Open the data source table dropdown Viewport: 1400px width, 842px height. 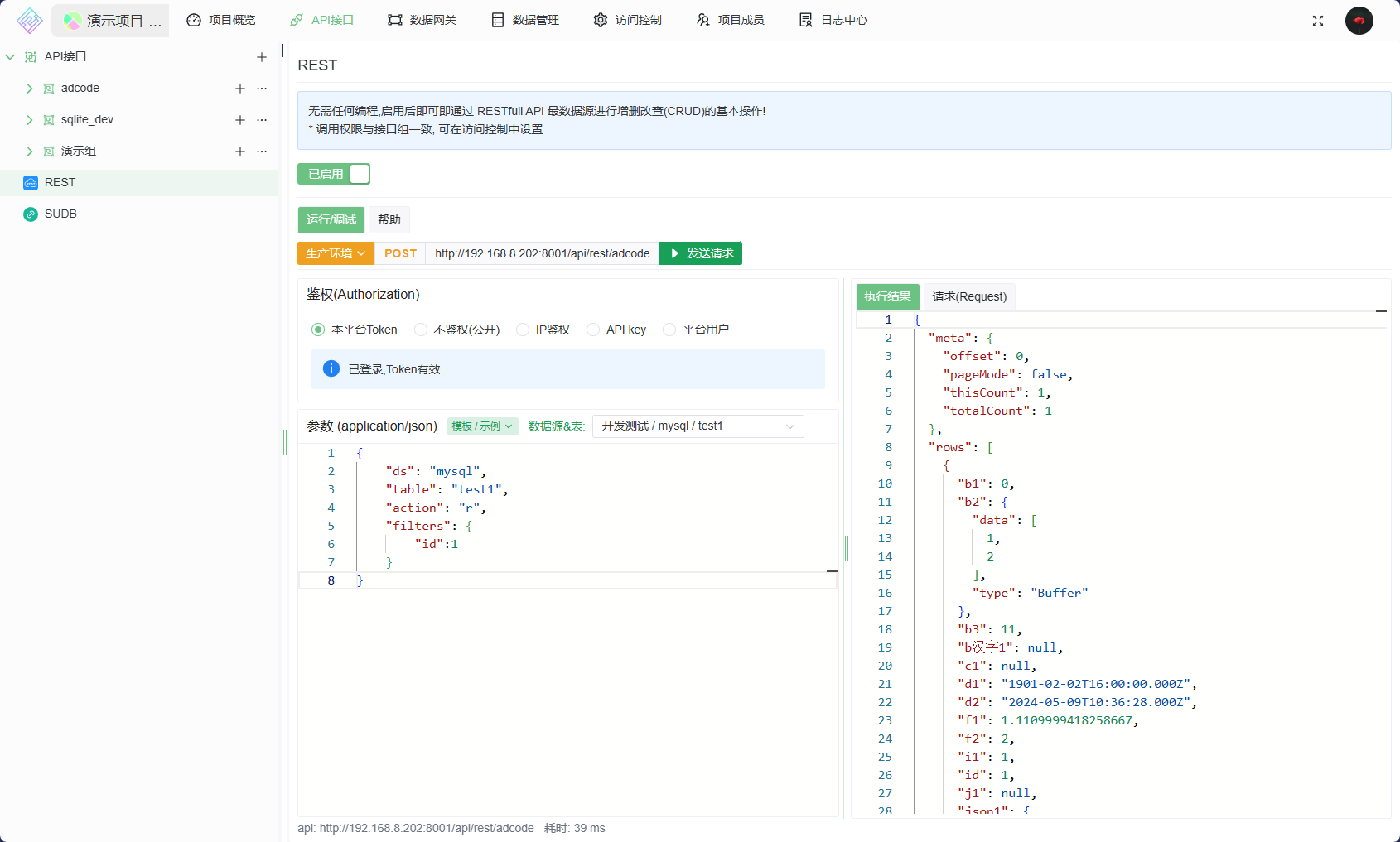698,426
